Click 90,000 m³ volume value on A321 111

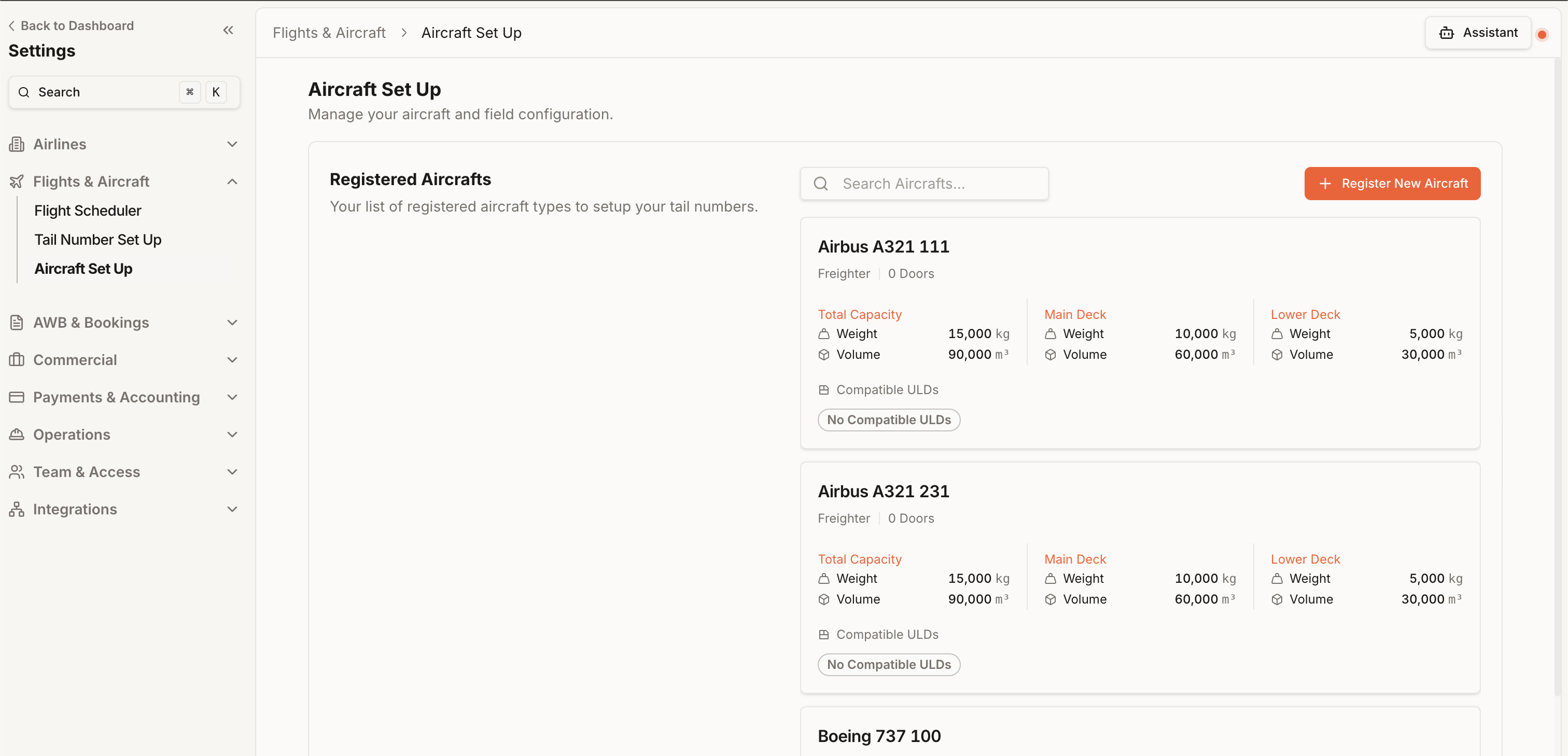979,354
